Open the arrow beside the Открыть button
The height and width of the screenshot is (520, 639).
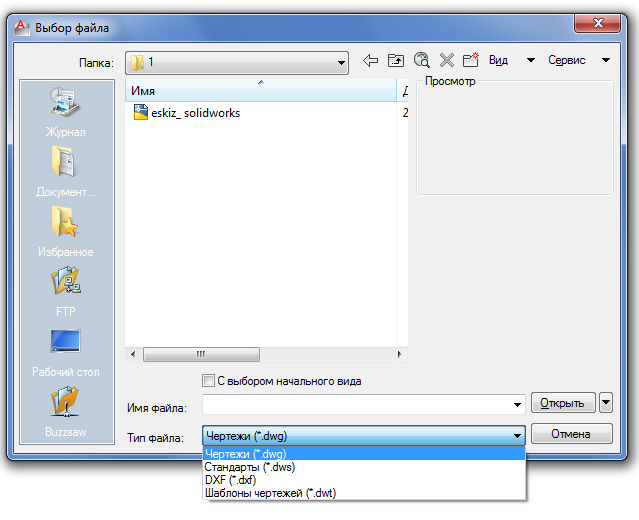coord(606,403)
